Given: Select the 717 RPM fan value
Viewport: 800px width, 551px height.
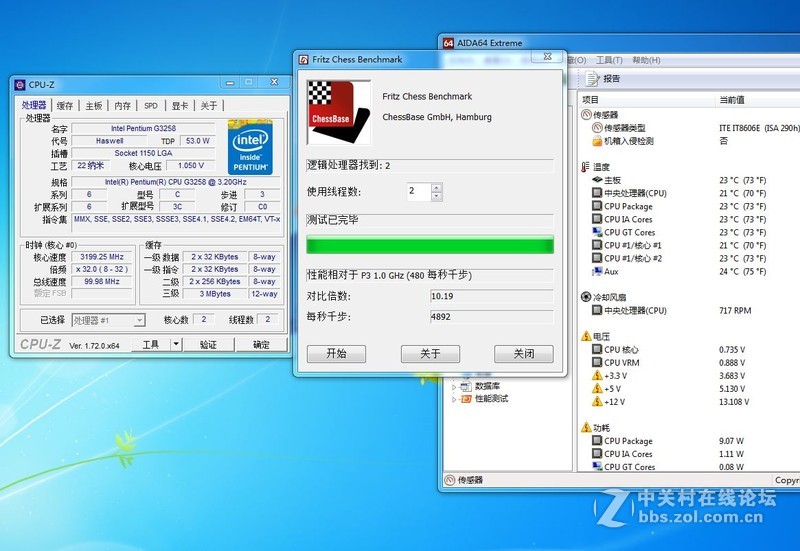Looking at the screenshot, I should [x=735, y=310].
